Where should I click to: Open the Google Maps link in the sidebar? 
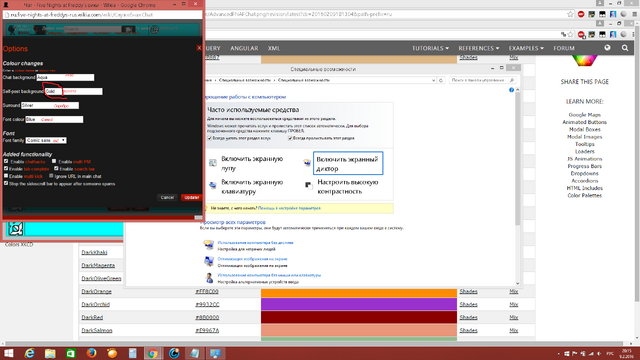point(584,115)
